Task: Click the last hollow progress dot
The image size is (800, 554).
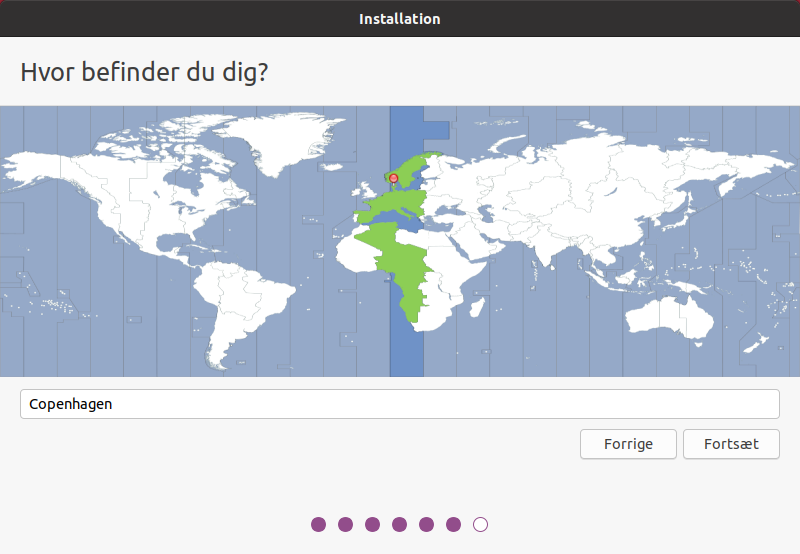Action: (x=480, y=524)
